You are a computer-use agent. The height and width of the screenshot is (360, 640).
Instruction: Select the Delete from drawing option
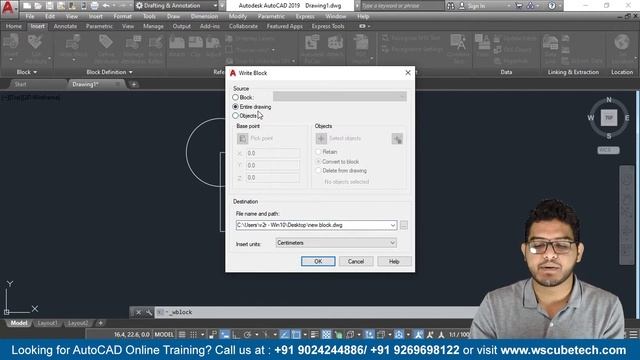click(318, 171)
